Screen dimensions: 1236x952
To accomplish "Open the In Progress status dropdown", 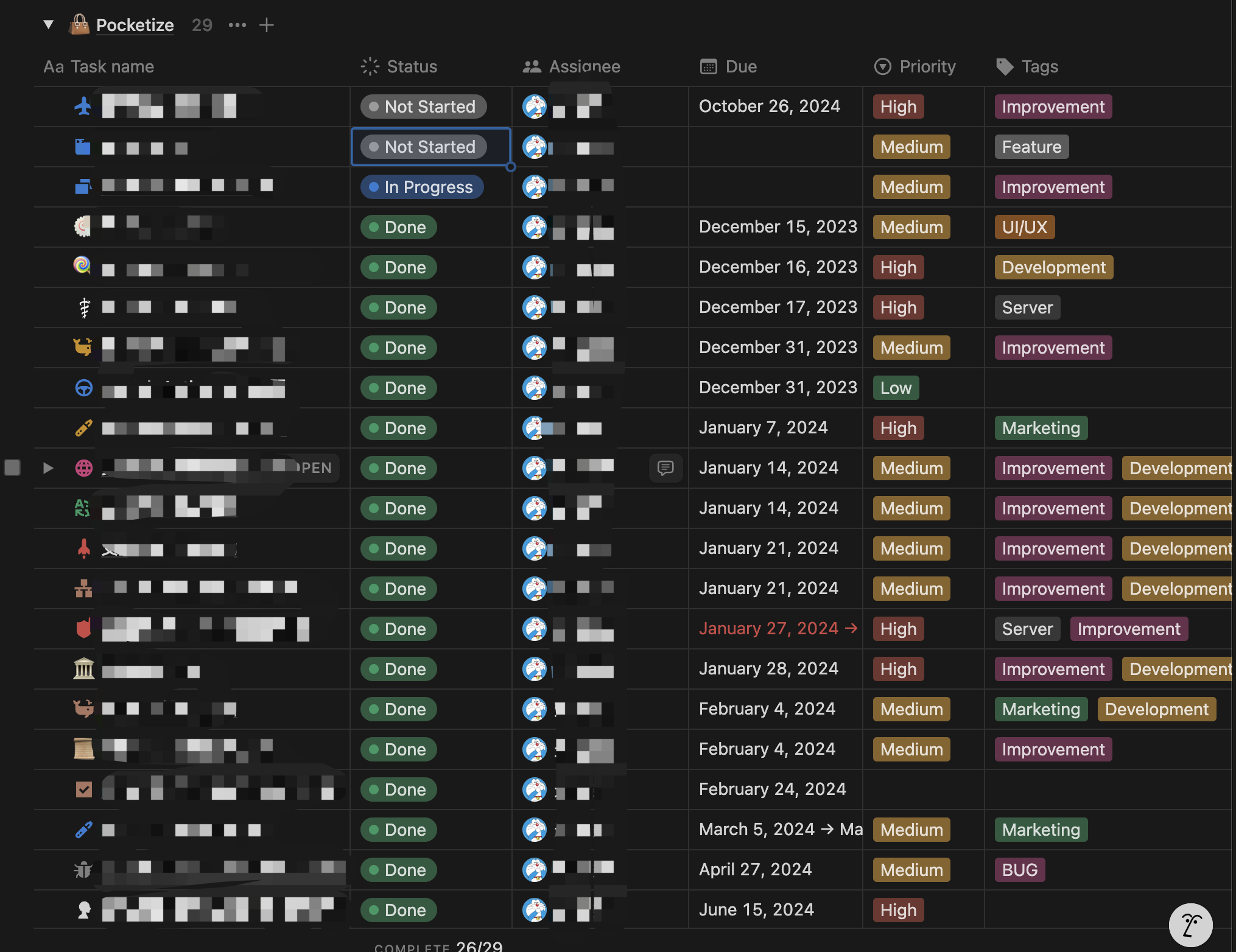I will (422, 187).
